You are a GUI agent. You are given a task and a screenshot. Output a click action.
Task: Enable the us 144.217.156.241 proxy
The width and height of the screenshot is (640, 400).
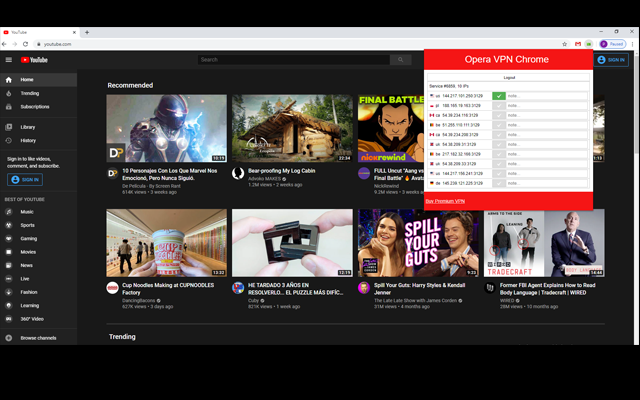pos(499,173)
